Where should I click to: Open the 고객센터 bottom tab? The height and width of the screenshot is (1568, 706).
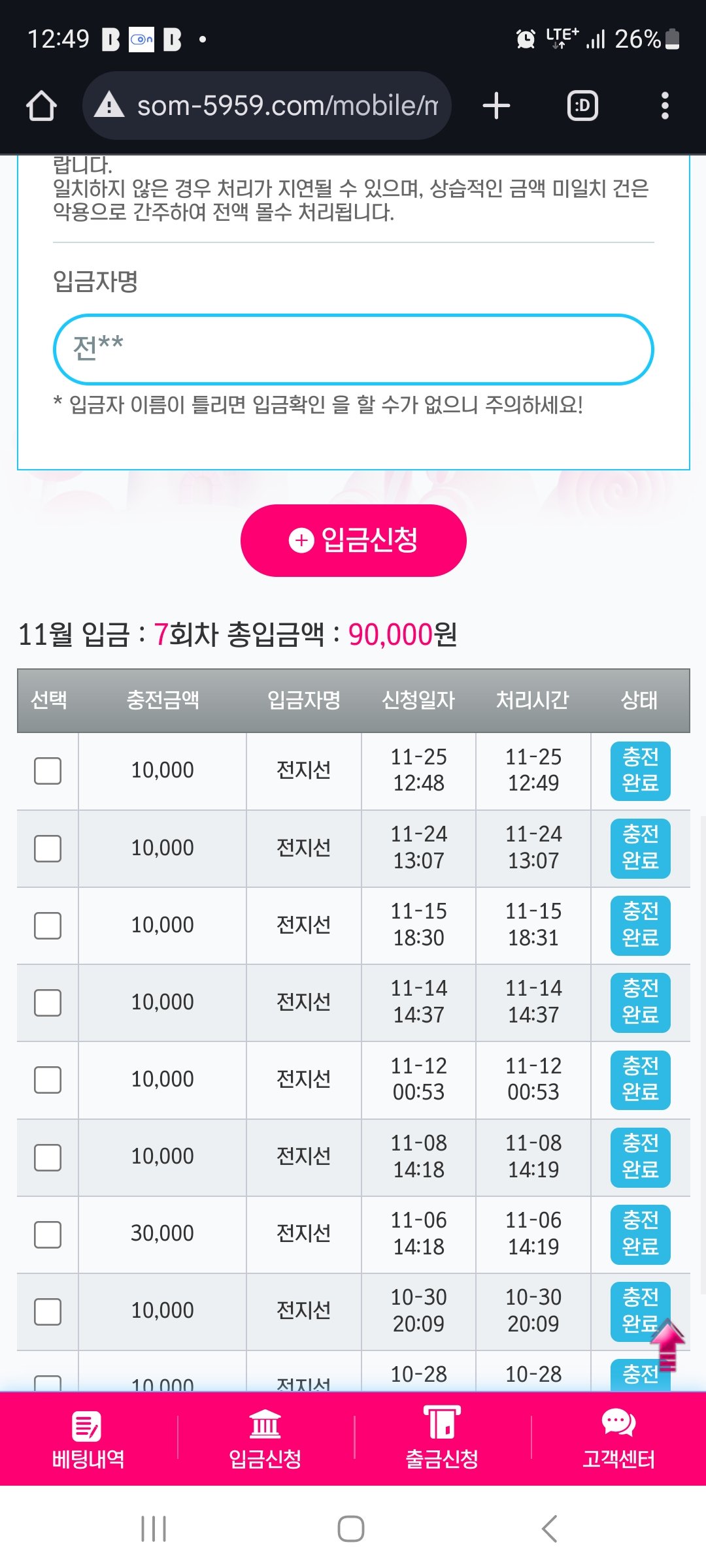pyautogui.click(x=618, y=1439)
